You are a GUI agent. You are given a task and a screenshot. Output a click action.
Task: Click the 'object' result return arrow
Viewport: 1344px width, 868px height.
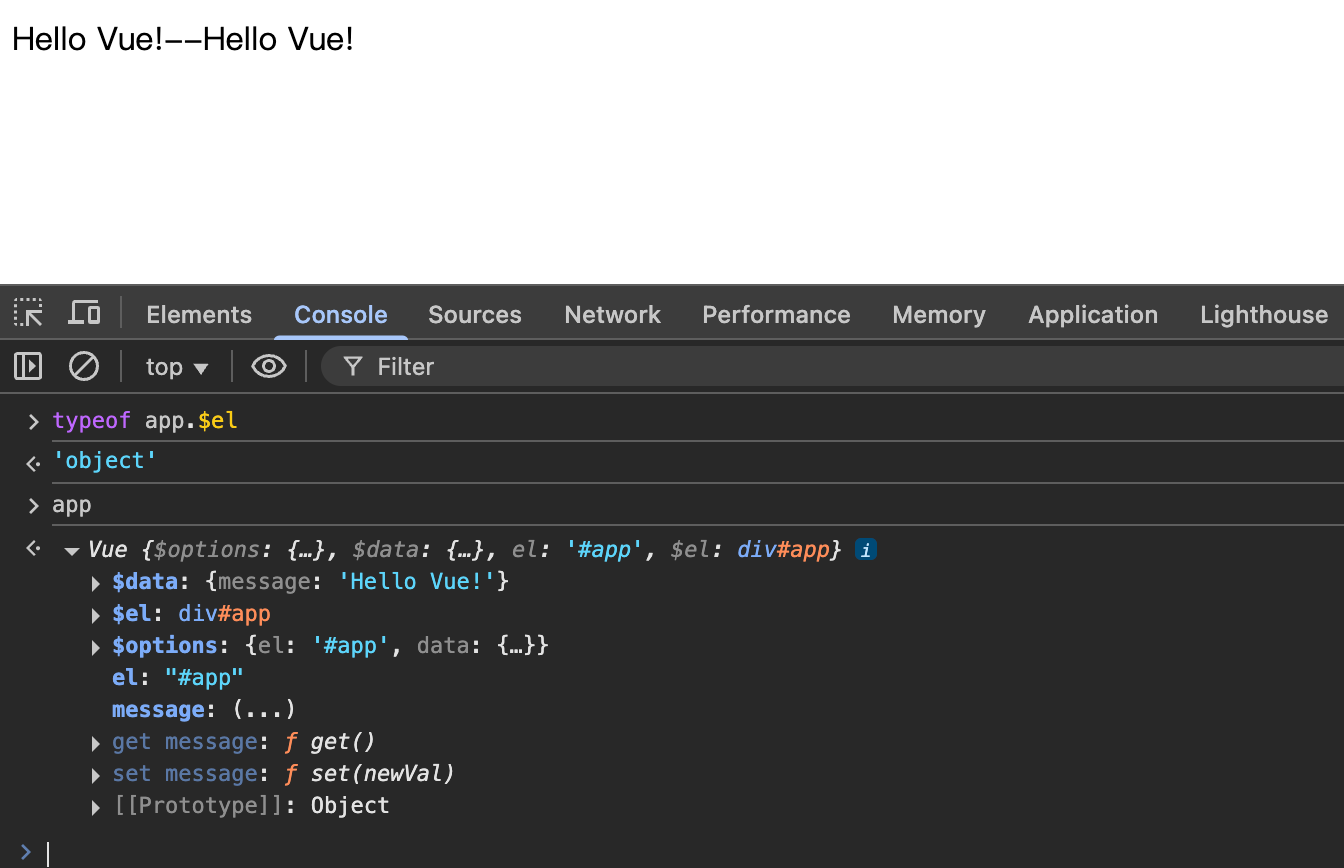coord(33,462)
